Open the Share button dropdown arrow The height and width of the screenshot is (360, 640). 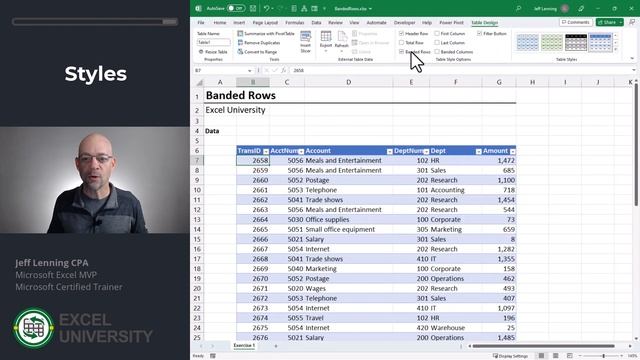point(621,22)
